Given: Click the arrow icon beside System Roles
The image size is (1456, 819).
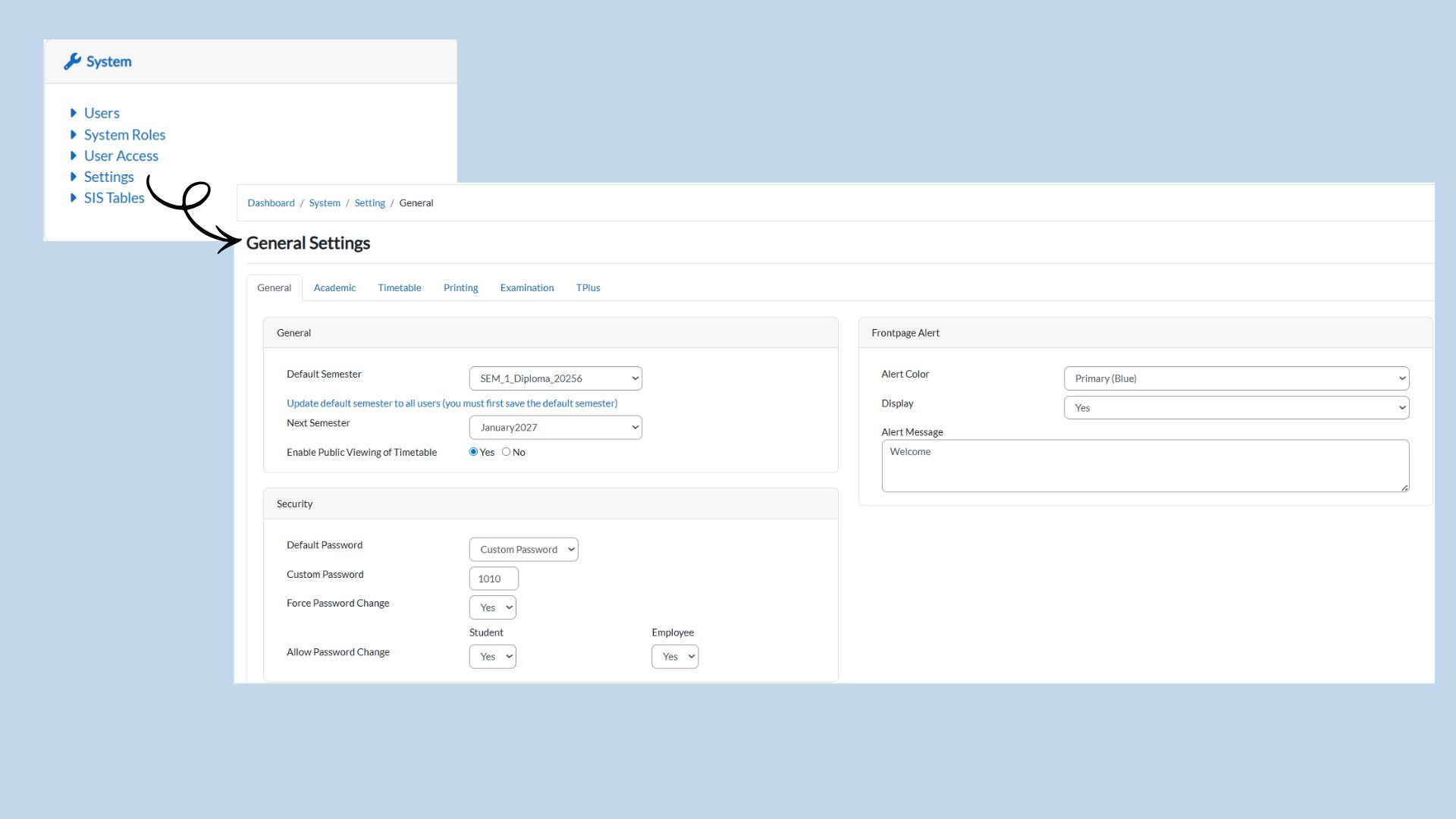Looking at the screenshot, I should [x=74, y=135].
